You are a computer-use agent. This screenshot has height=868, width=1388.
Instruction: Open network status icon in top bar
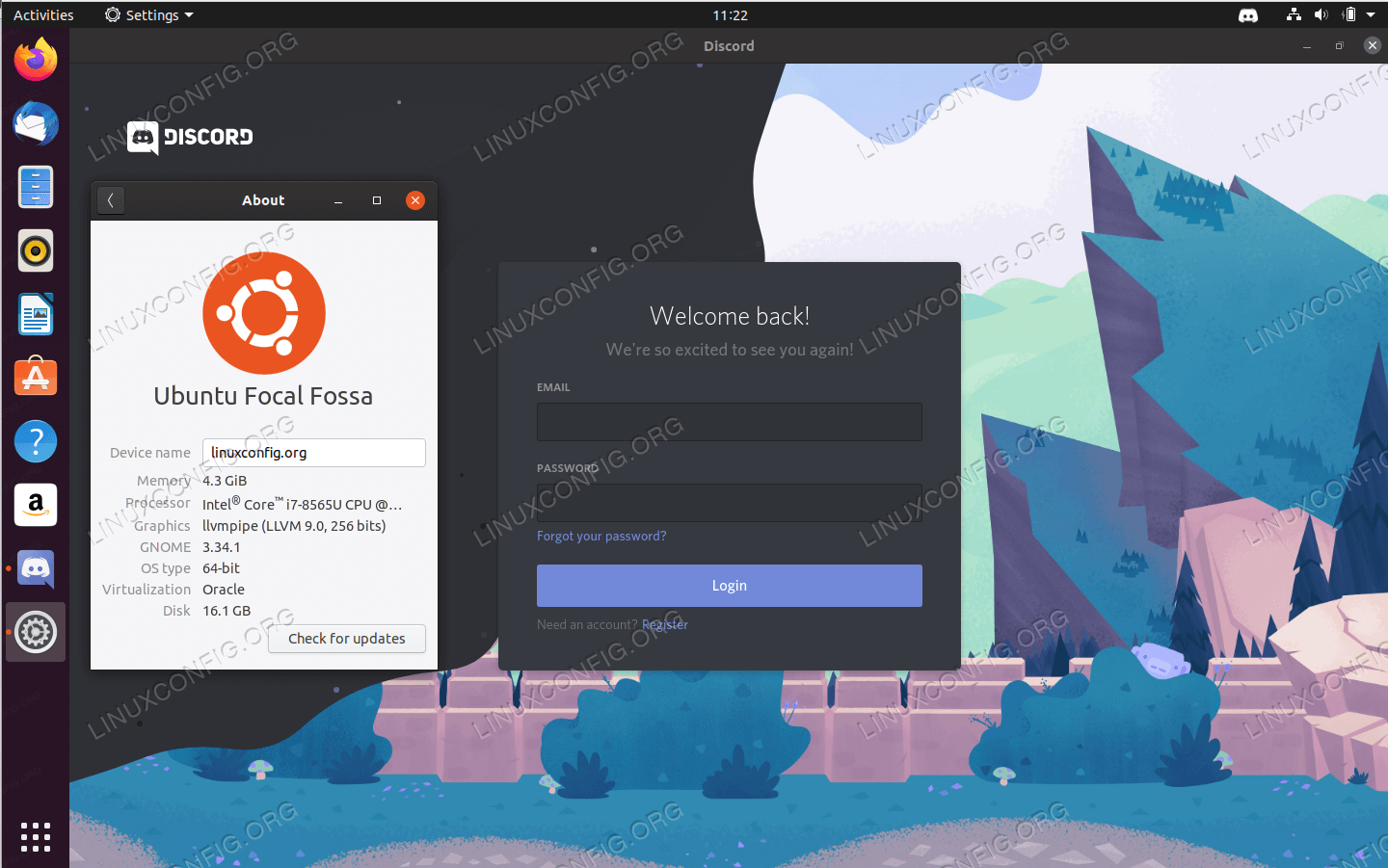tap(1294, 14)
